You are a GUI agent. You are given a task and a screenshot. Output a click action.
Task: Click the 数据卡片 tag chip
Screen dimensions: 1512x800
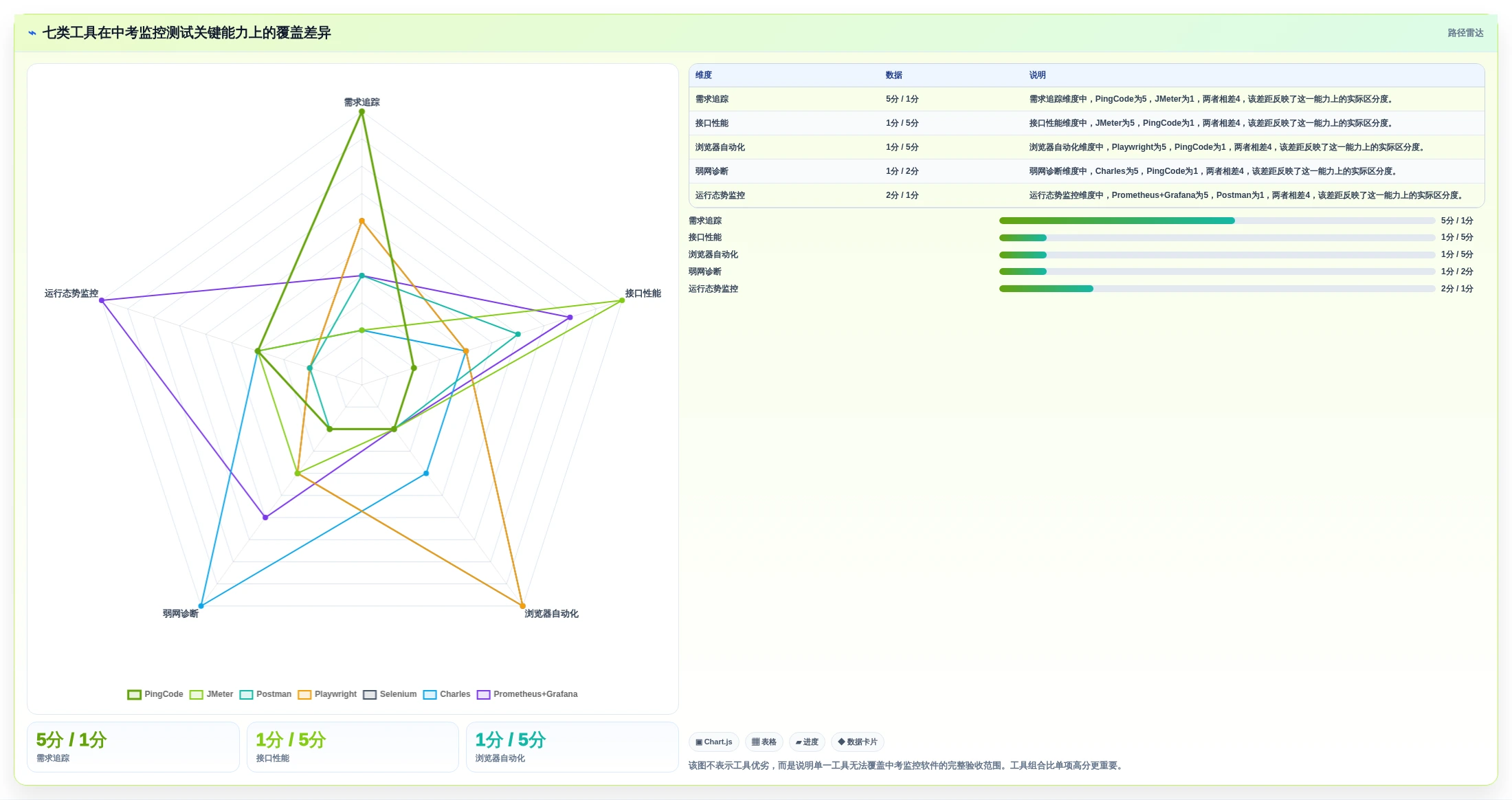858,742
